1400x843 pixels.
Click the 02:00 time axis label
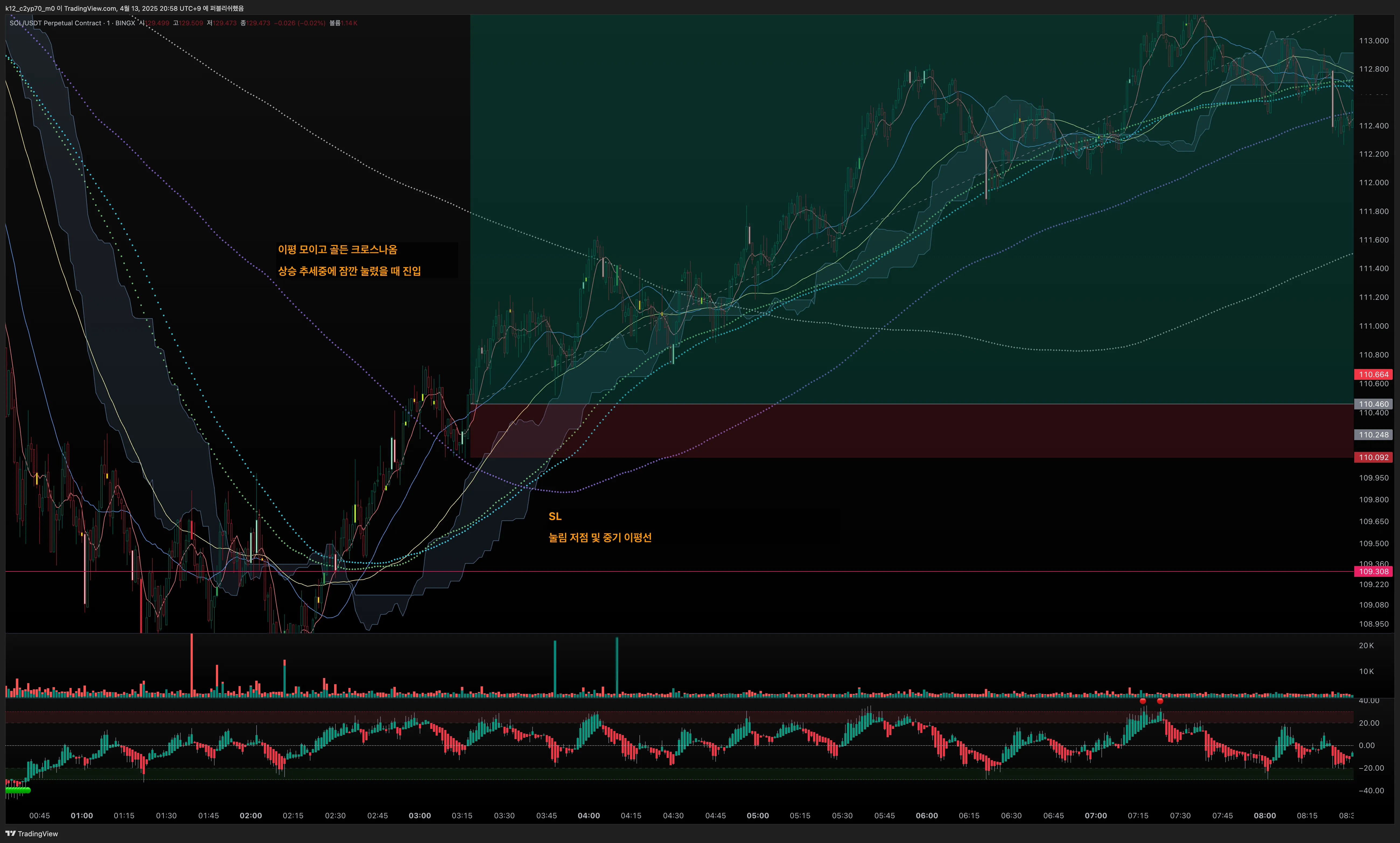(x=251, y=816)
